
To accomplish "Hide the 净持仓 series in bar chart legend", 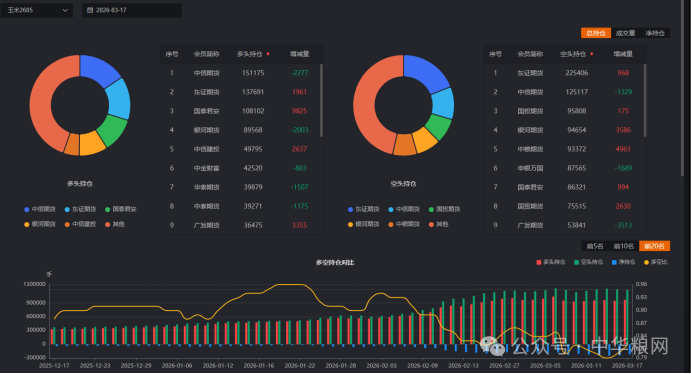I will click(x=624, y=262).
